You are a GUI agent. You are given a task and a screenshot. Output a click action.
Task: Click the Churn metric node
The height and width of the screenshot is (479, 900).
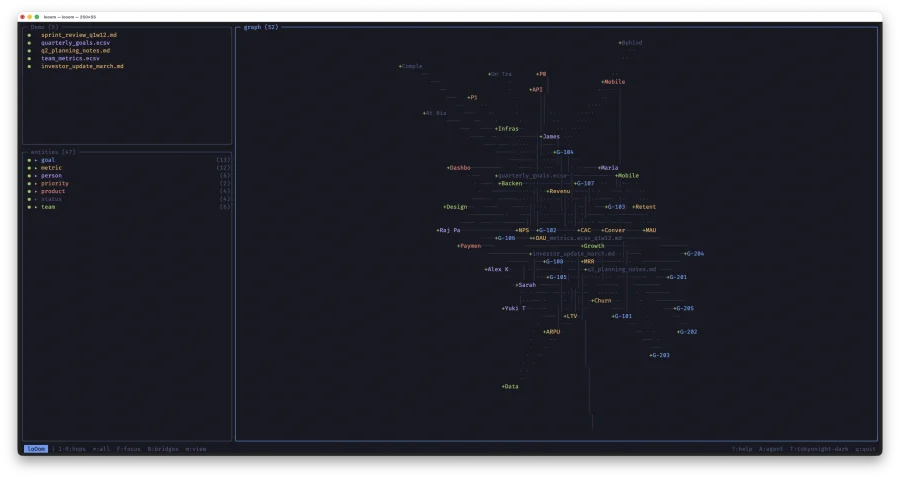click(600, 300)
